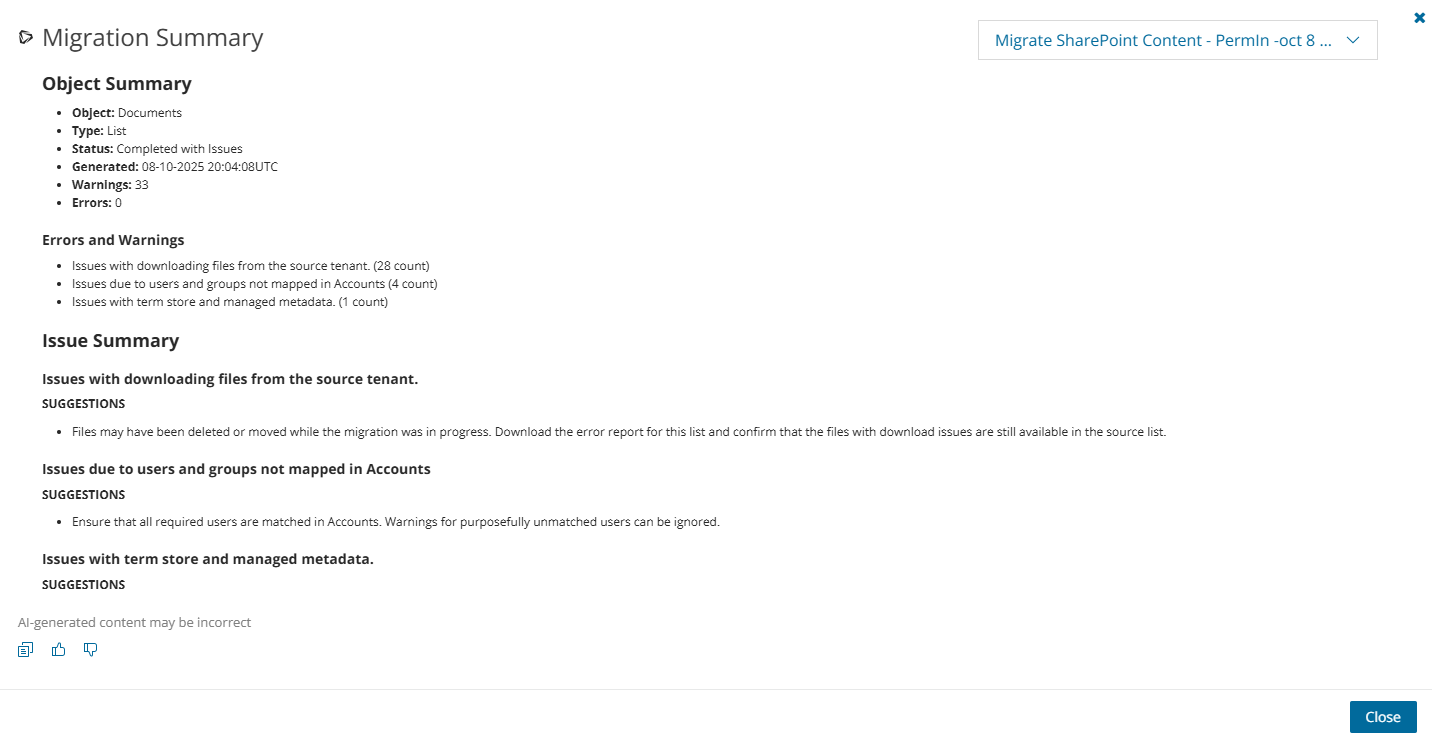Give thumbs down feedback on summary
Screen dimensions: 1432x738
(x=91, y=650)
